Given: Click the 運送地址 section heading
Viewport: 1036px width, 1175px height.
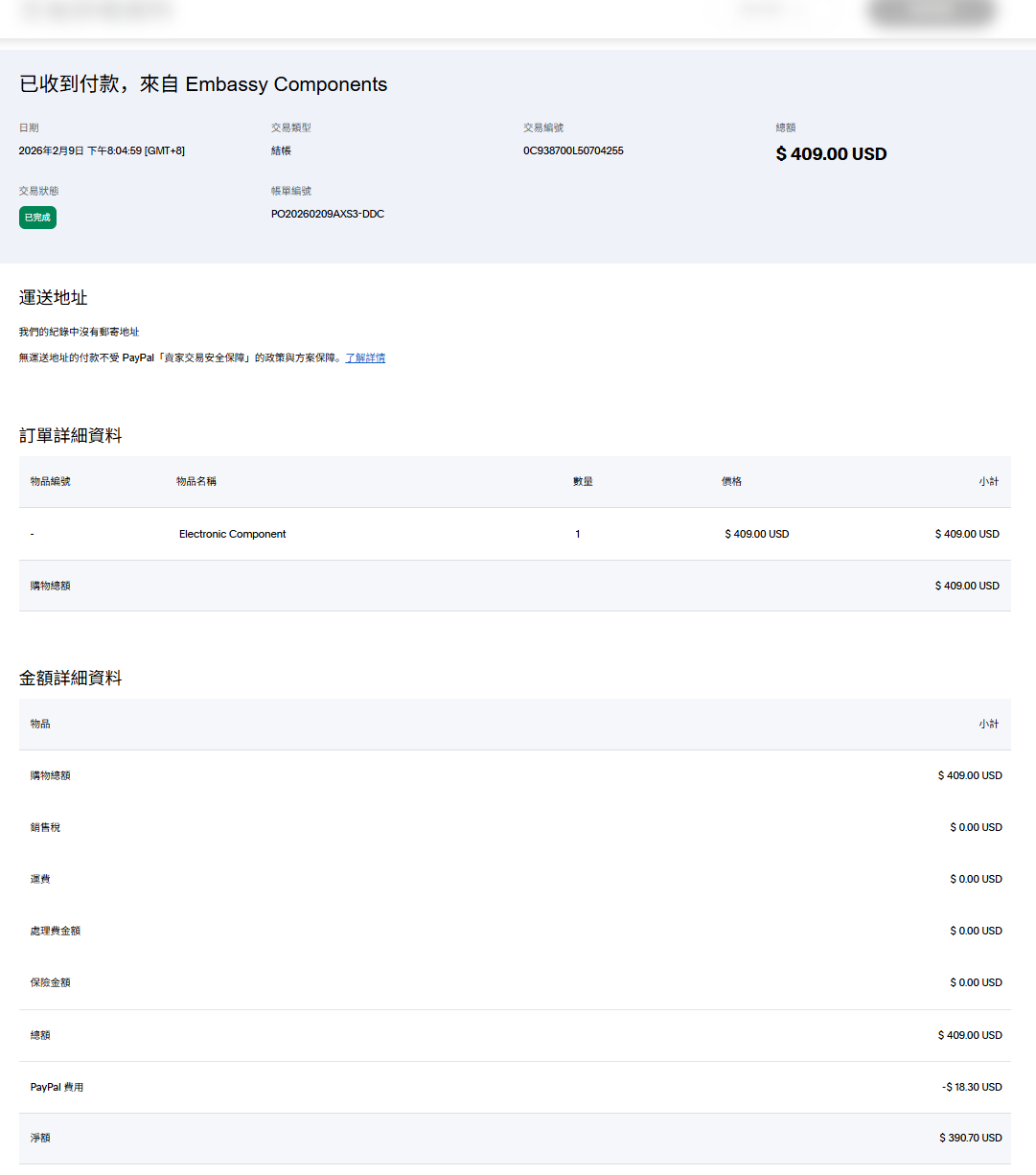Looking at the screenshot, I should coord(54,298).
